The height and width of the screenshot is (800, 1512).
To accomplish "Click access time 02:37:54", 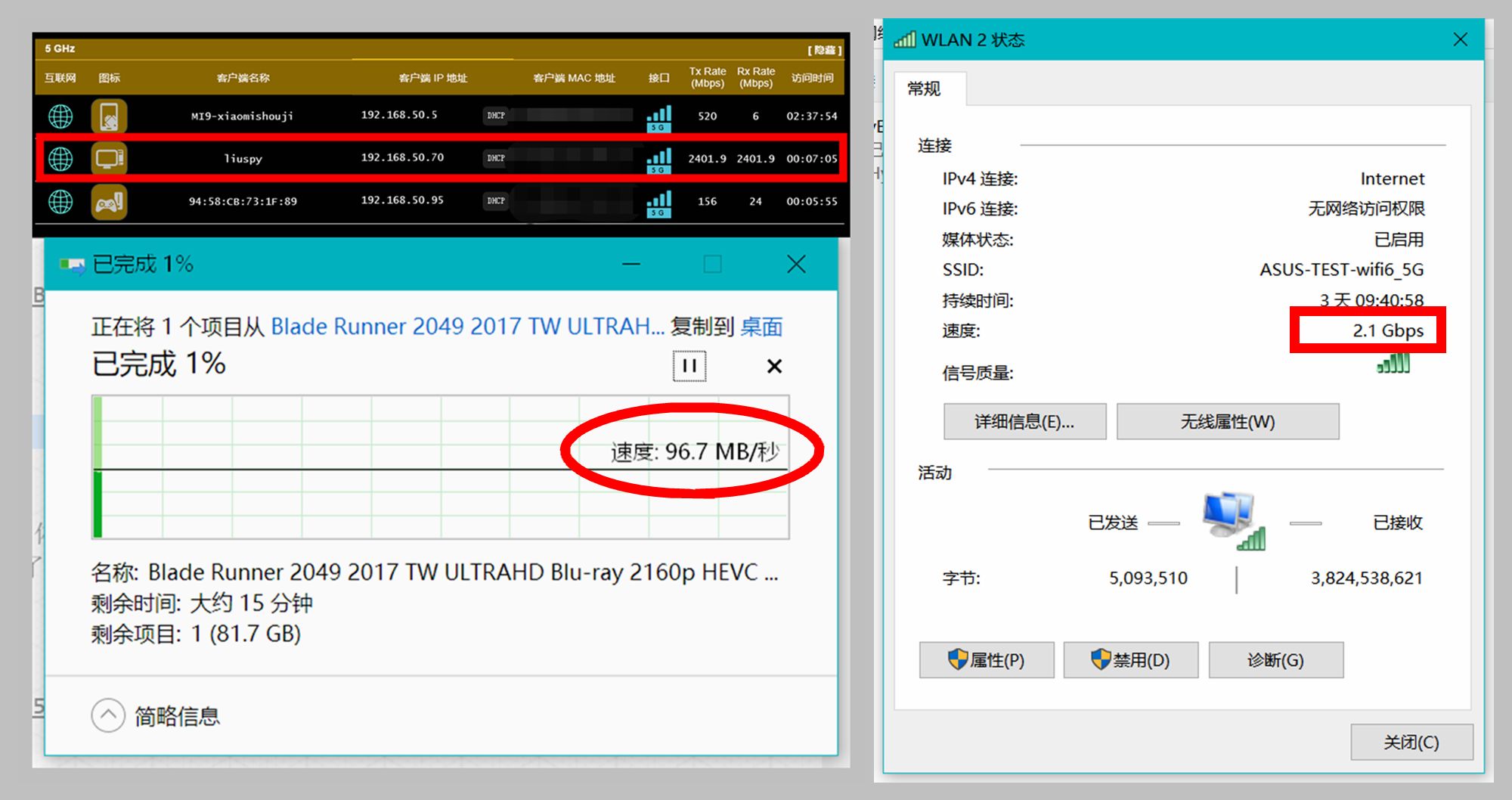I will (x=812, y=116).
